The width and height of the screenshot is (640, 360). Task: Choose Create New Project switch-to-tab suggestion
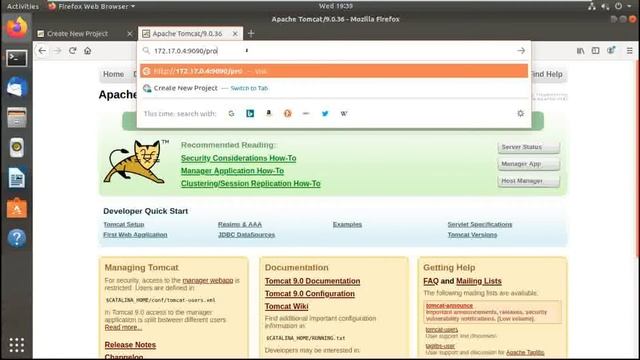click(334, 88)
